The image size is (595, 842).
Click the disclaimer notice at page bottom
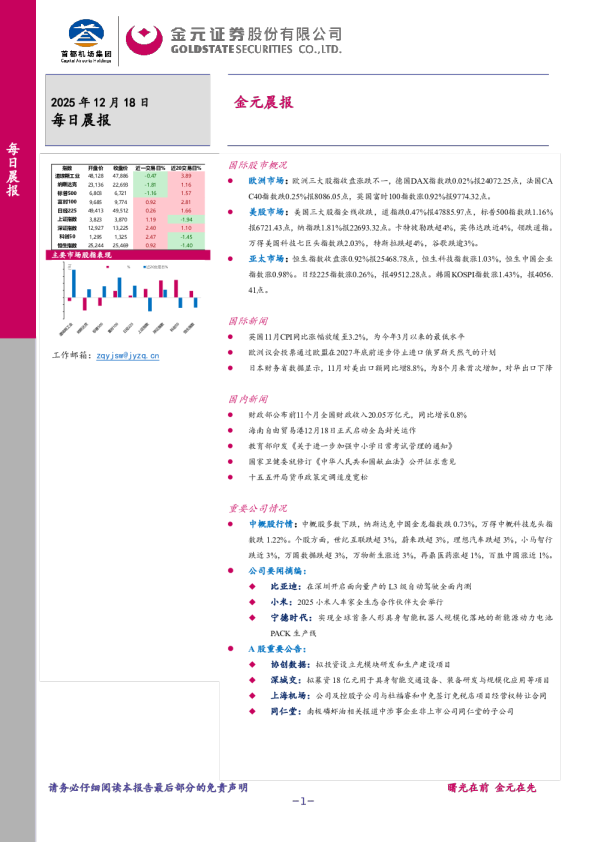(148, 787)
